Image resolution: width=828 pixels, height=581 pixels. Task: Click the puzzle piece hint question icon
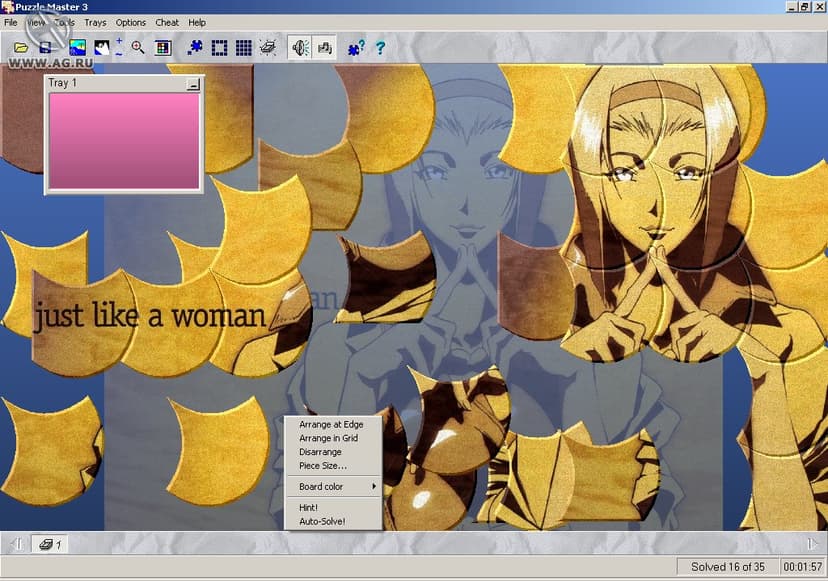[x=356, y=48]
